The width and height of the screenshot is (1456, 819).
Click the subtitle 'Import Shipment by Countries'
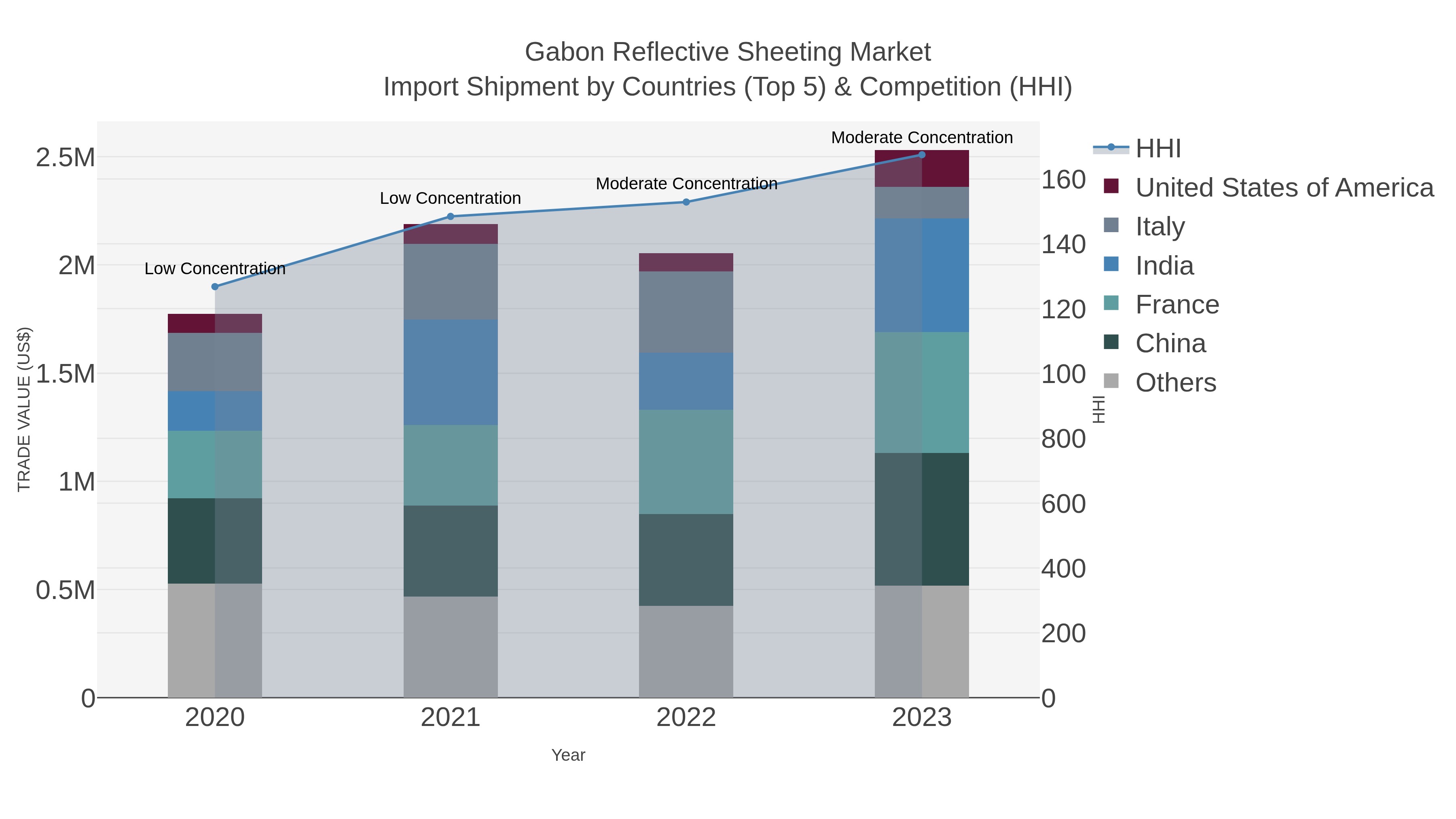560,87
